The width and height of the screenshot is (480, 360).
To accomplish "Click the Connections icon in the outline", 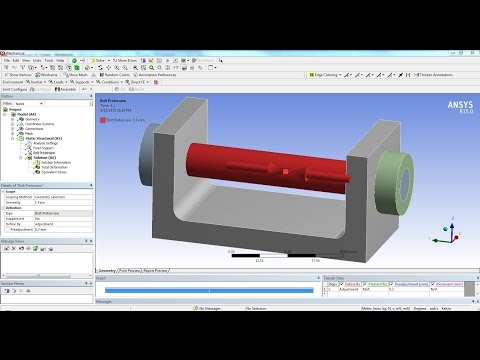I will point(21,129).
